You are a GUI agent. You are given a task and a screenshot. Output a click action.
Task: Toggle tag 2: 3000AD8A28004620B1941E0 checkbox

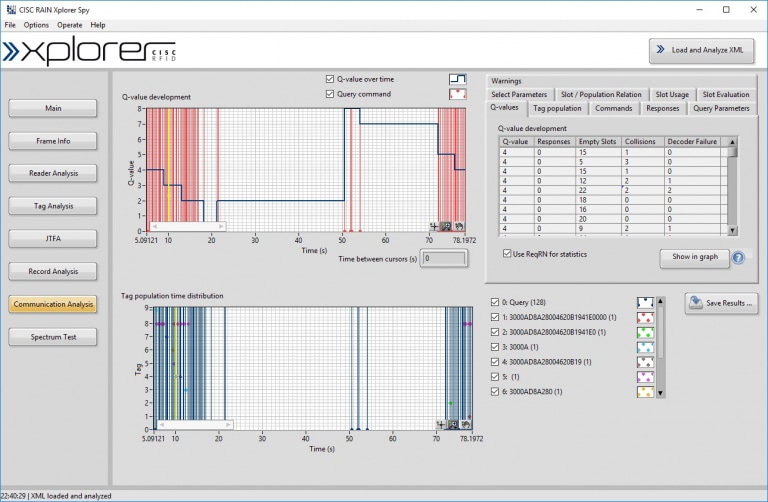[495, 332]
